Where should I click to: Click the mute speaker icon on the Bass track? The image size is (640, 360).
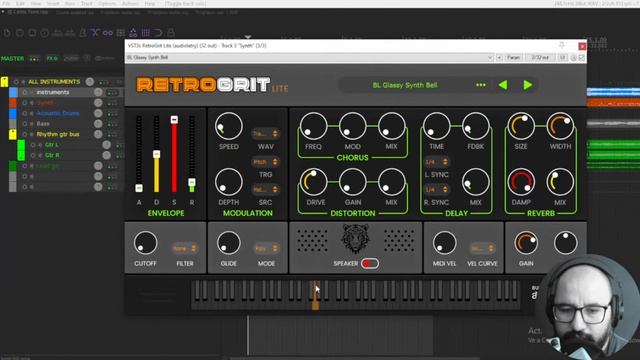coord(31,124)
